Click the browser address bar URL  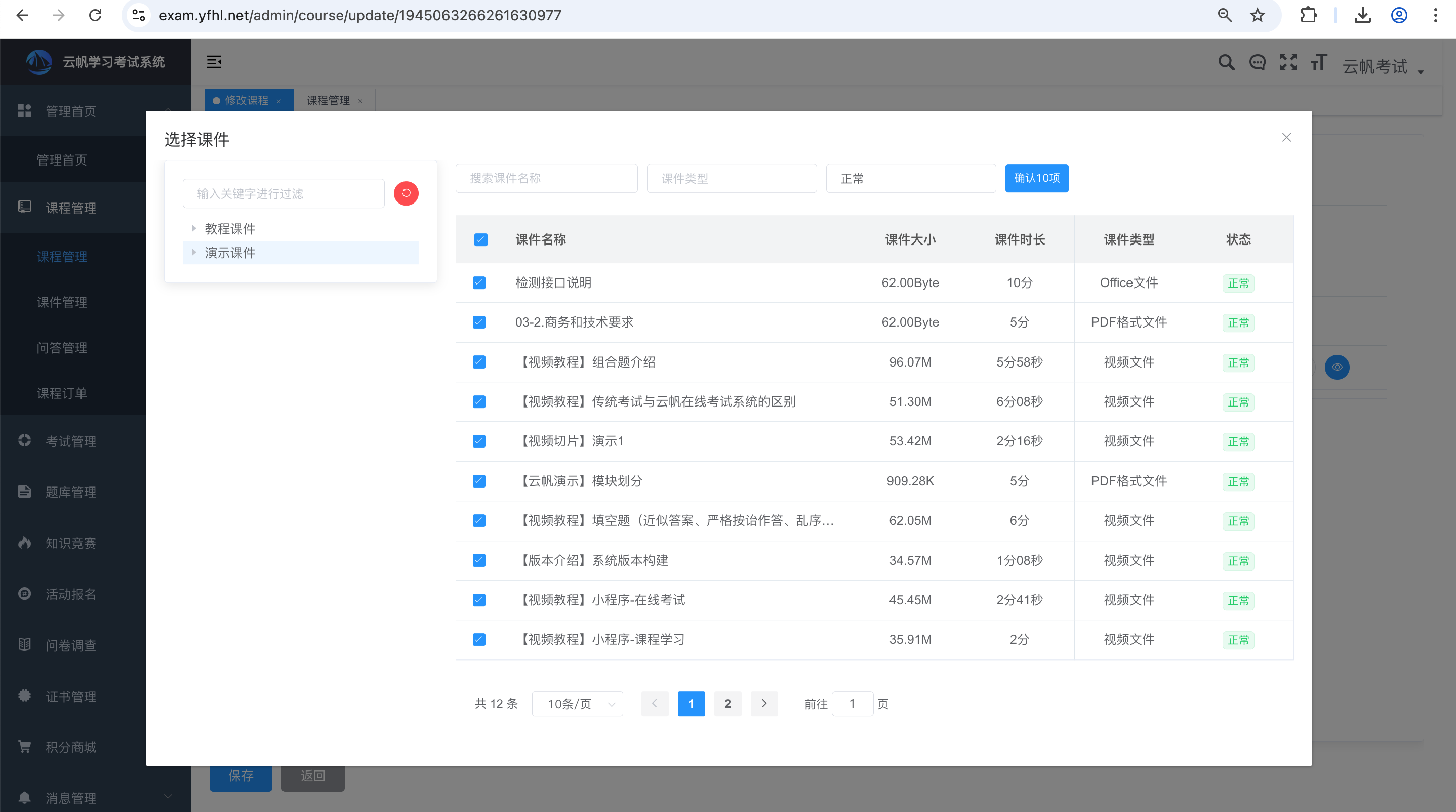(360, 15)
